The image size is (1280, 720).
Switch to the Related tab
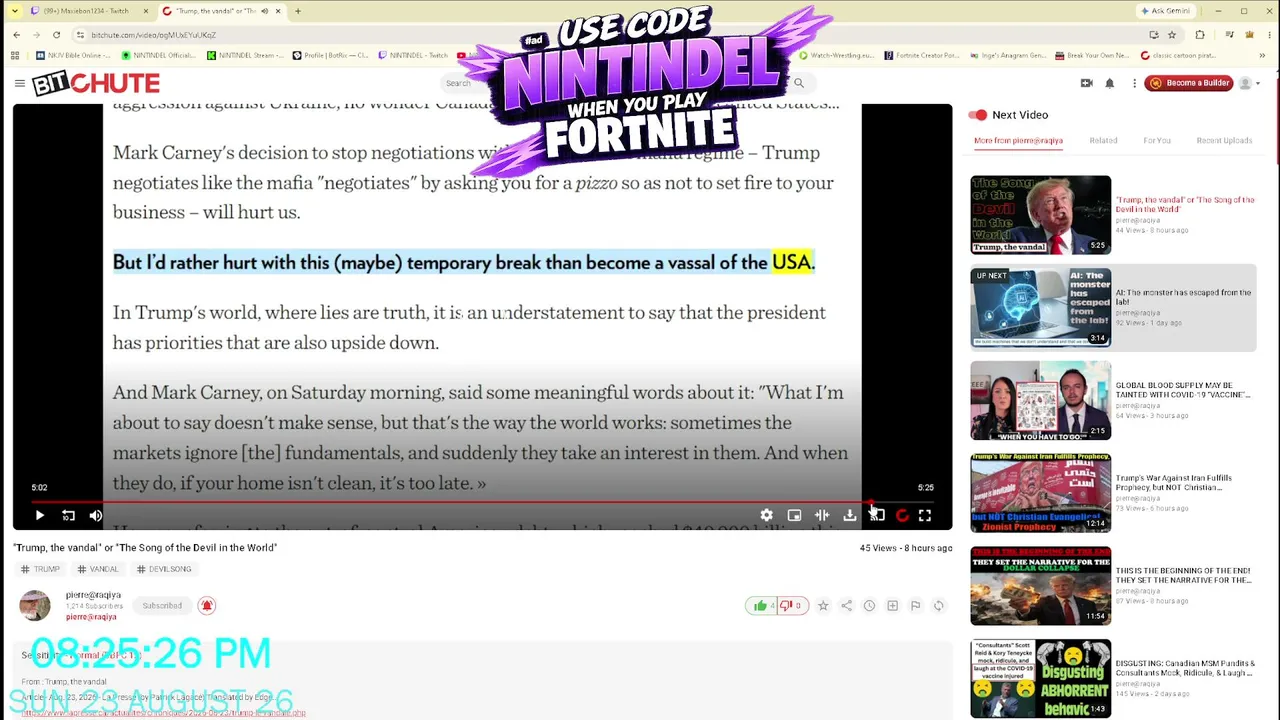pos(1103,141)
